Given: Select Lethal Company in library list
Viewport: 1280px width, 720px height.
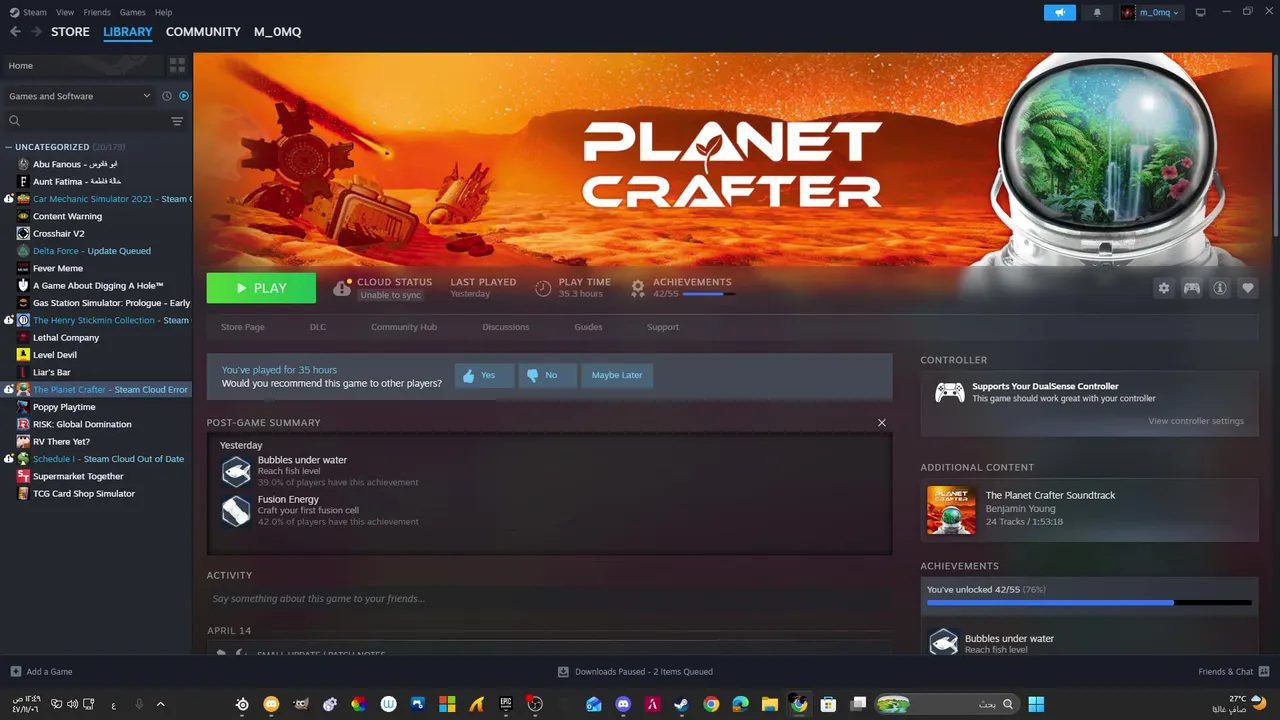Looking at the screenshot, I should pyautogui.click(x=66, y=338).
